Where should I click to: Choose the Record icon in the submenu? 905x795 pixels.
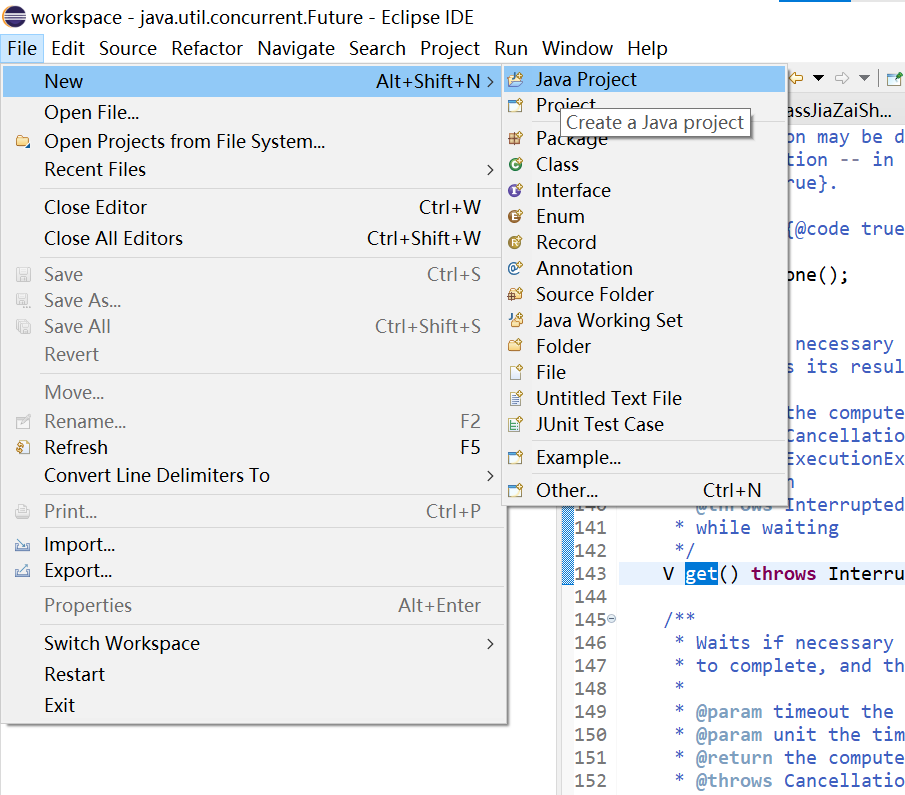(x=515, y=242)
